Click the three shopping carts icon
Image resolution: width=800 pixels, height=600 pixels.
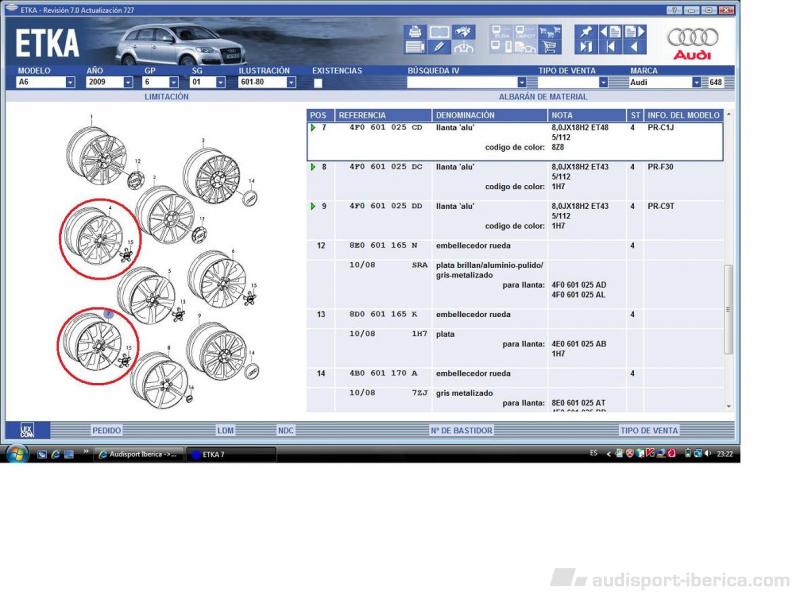[549, 32]
